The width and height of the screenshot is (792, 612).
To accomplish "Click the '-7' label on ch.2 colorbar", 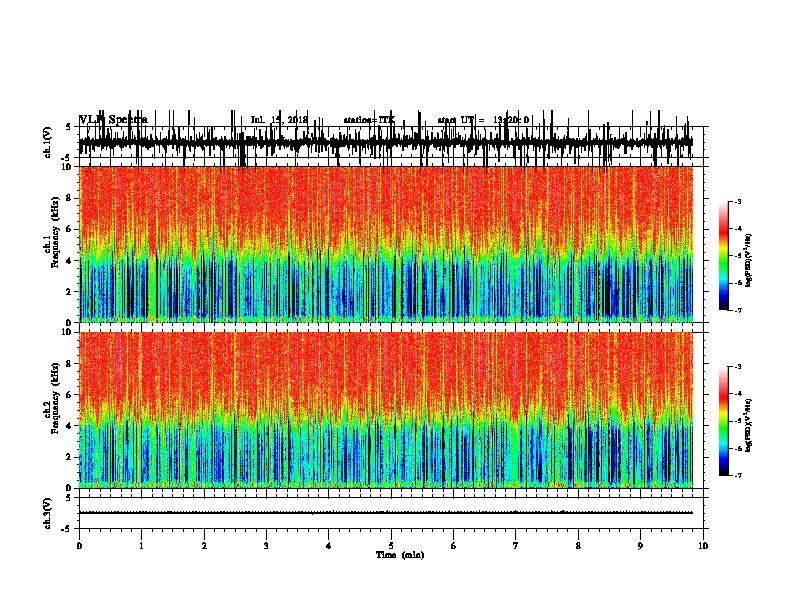I will click(x=738, y=475).
